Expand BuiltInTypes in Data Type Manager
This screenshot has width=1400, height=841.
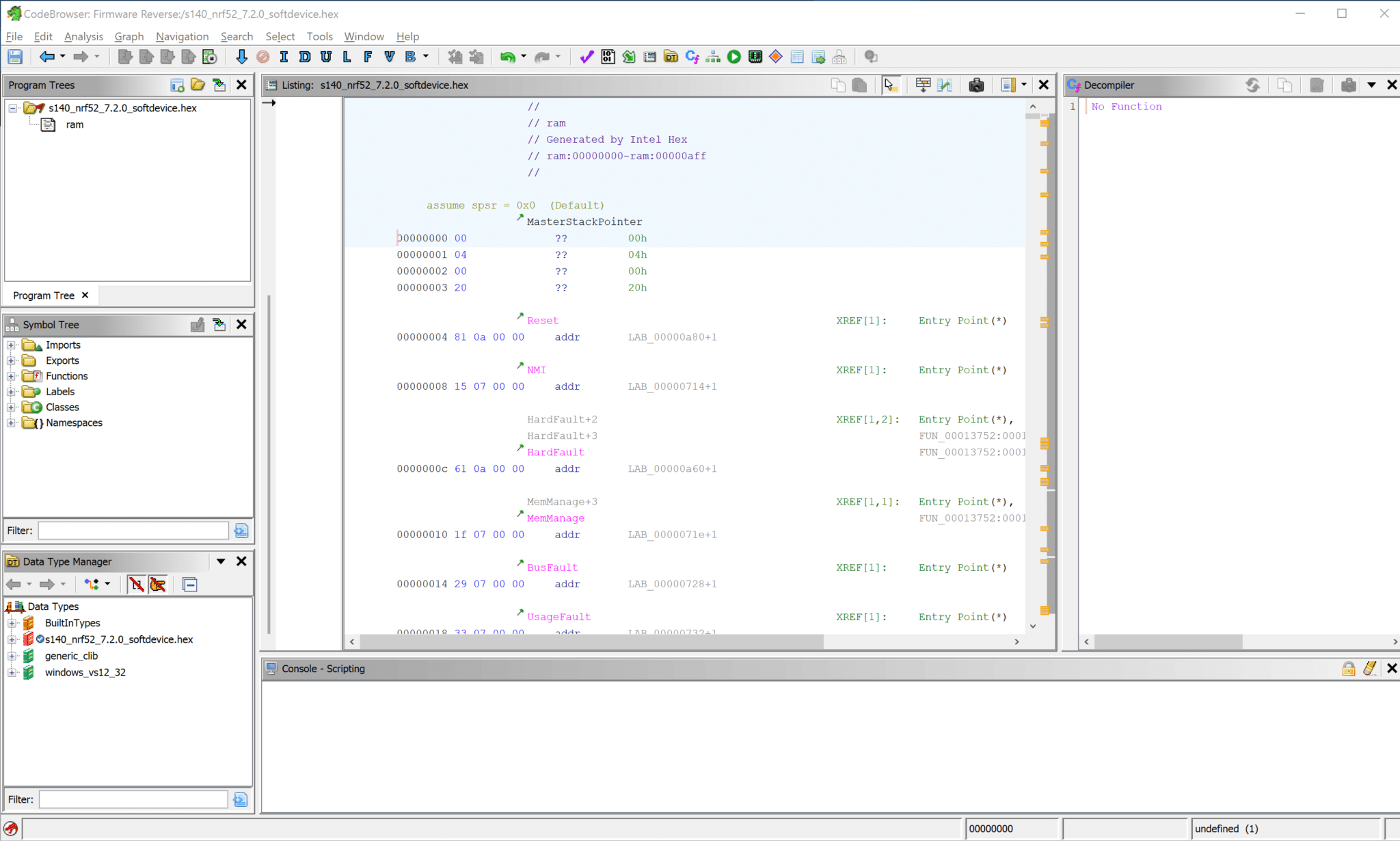click(12, 623)
